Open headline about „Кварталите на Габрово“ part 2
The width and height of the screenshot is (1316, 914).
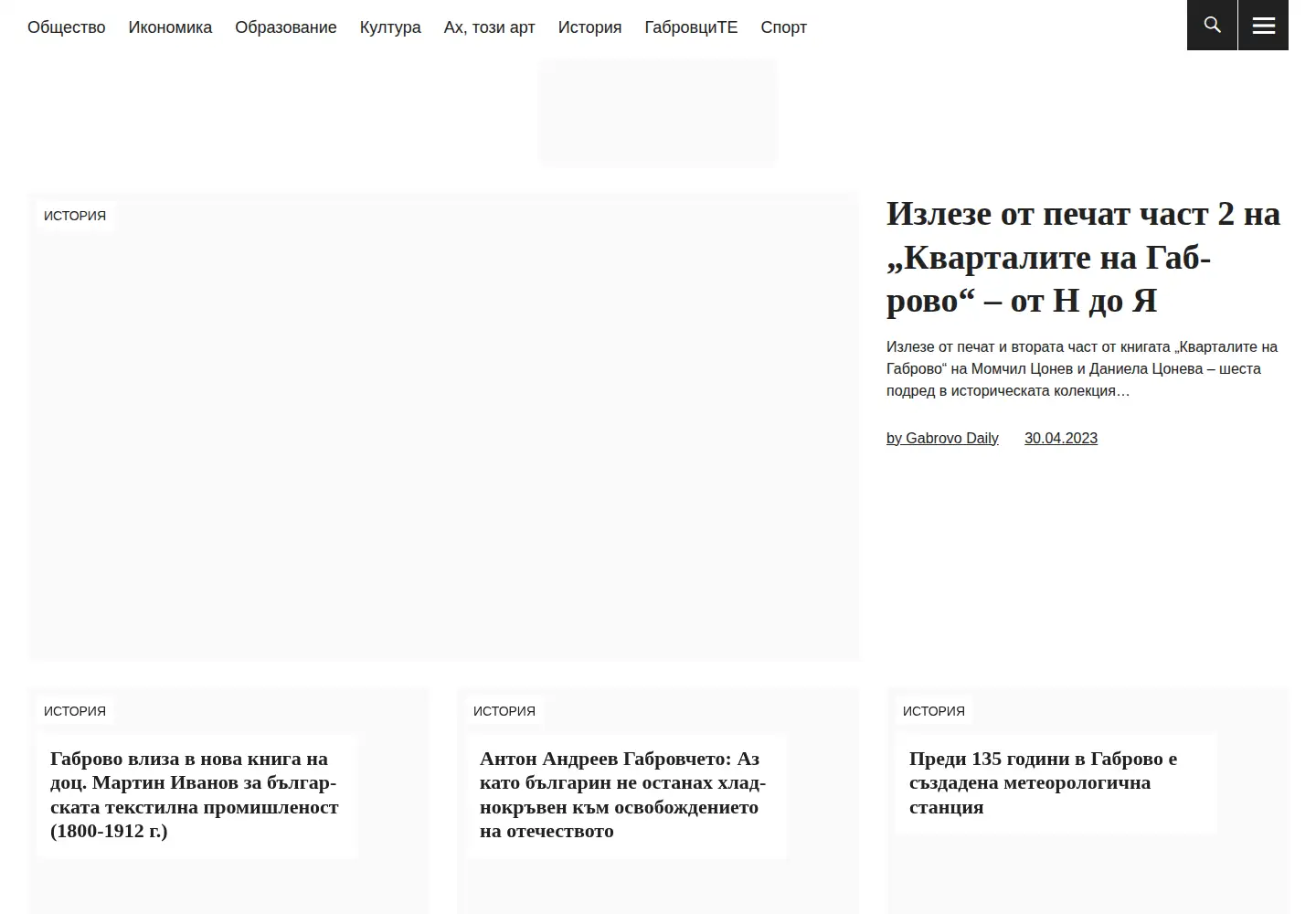[1083, 257]
